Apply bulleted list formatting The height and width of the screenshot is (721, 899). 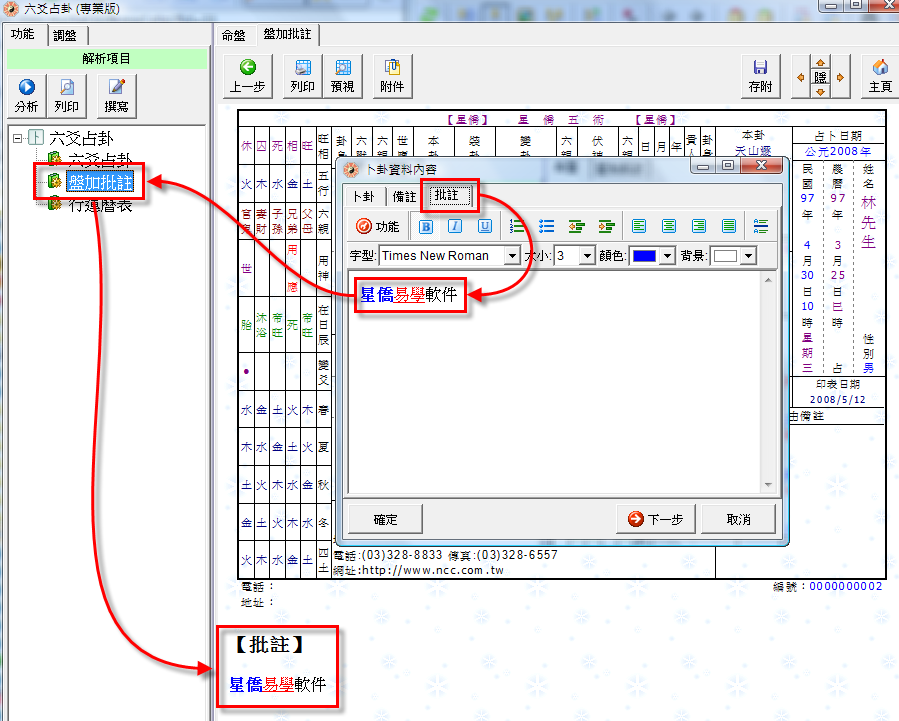pos(546,226)
